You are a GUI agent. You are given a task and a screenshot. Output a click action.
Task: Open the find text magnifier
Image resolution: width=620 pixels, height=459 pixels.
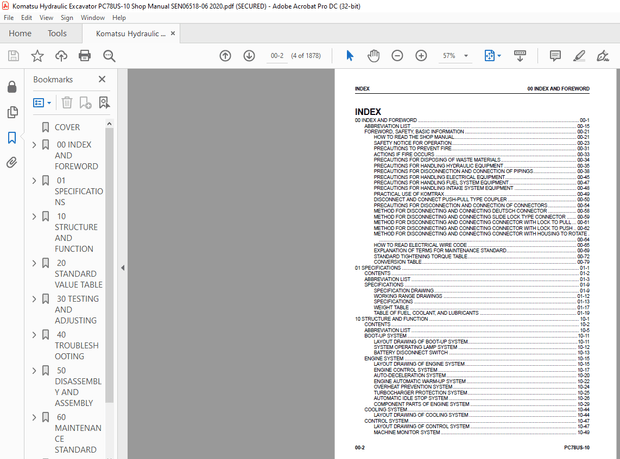(x=109, y=56)
